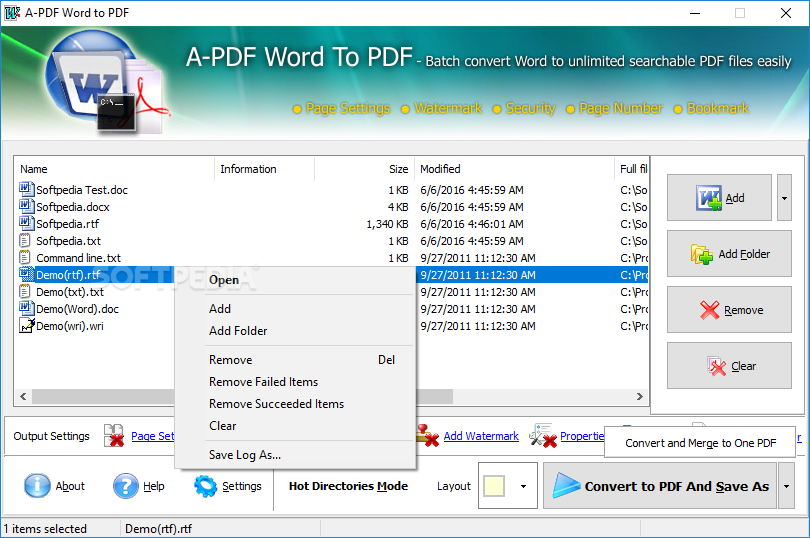This screenshot has height=538, width=810.
Task: Choose Remove in the context menu
Action: (x=295, y=360)
